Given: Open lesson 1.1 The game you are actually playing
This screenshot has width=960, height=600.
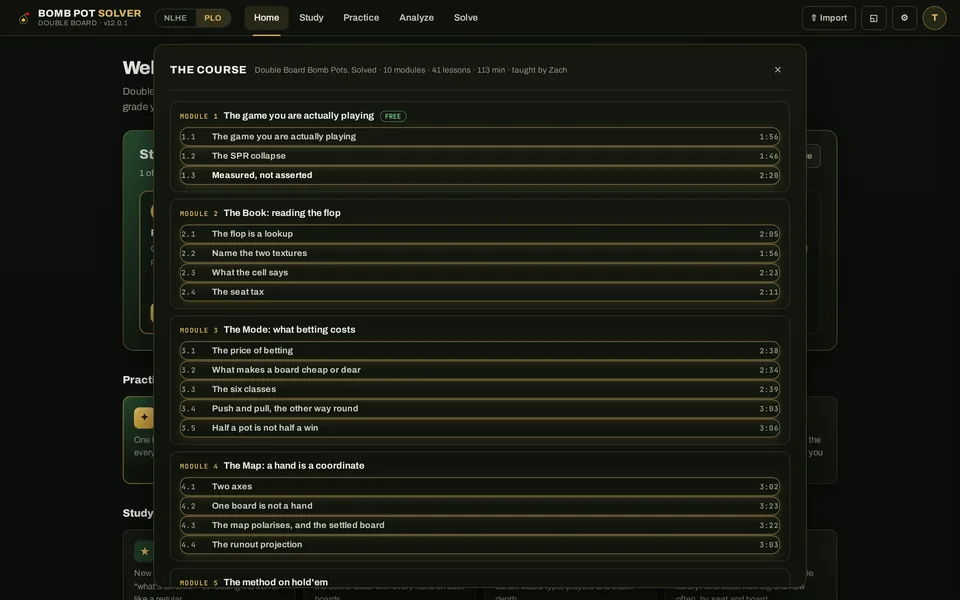Looking at the screenshot, I should tap(479, 137).
